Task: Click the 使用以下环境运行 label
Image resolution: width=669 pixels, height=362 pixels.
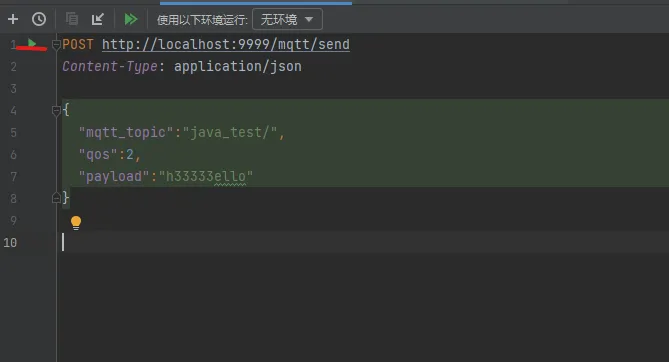Action: pyautogui.click(x=202, y=20)
